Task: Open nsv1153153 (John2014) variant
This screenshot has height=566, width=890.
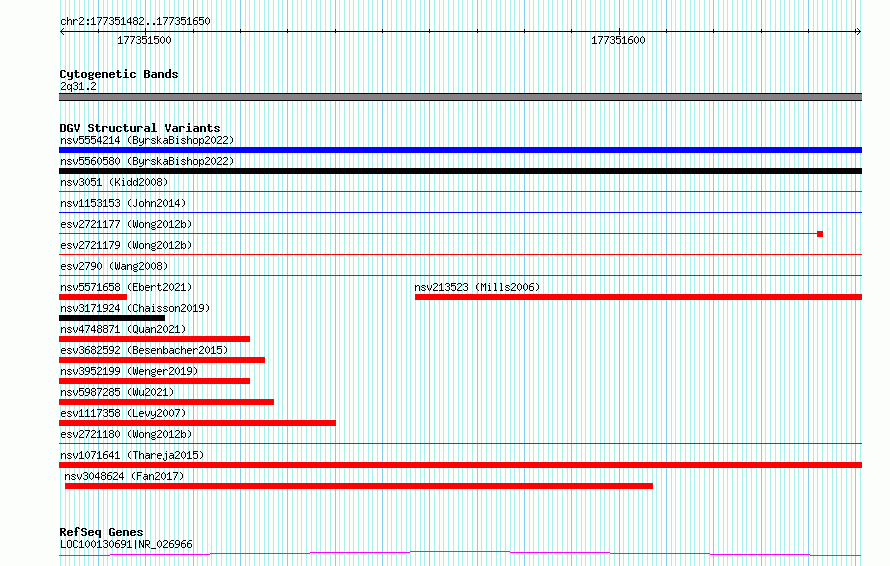Action: coord(123,203)
